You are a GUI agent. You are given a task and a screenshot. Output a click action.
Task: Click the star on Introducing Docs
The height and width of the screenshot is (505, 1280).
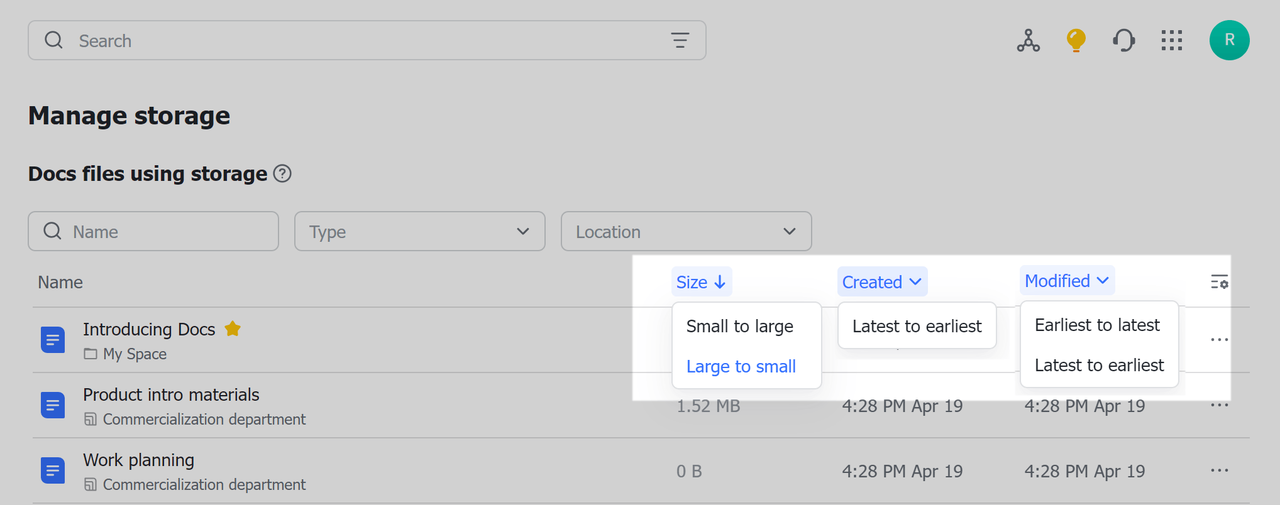(x=232, y=328)
